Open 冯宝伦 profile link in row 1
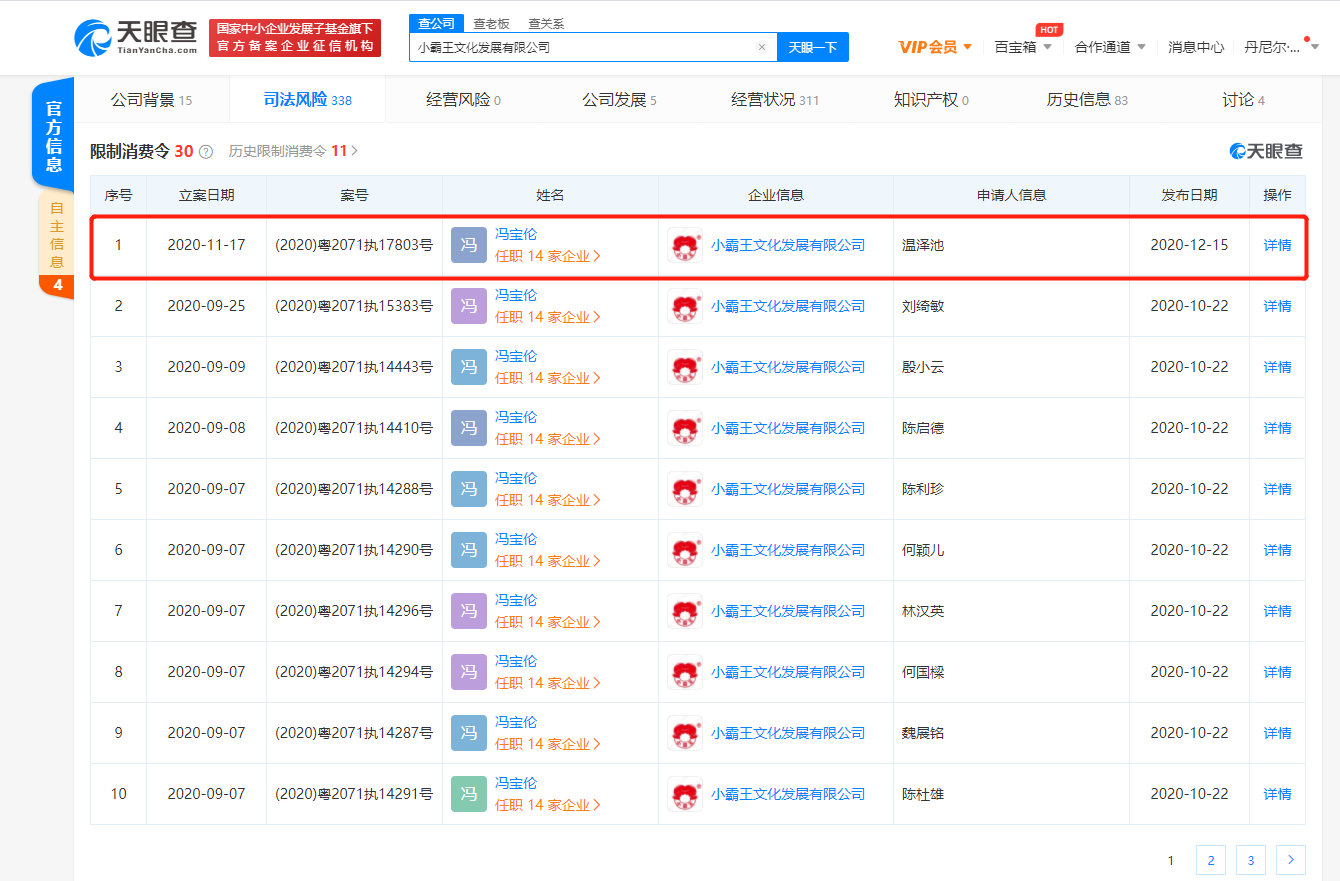The width and height of the screenshot is (1340, 881). coord(515,233)
